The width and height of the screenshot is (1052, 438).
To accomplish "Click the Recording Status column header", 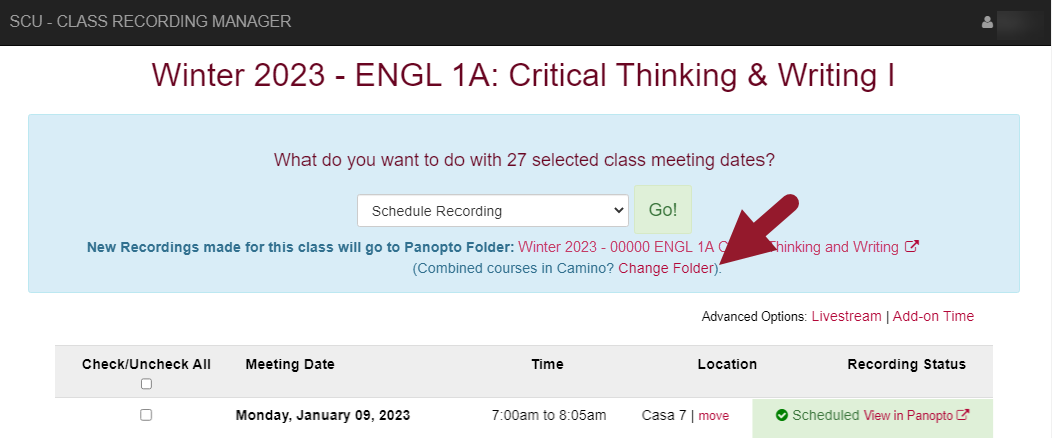I will pyautogui.click(x=906, y=364).
